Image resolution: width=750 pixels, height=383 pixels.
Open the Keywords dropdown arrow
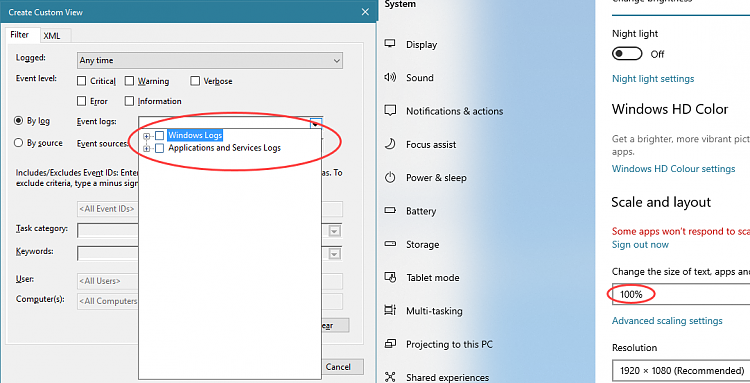point(335,253)
